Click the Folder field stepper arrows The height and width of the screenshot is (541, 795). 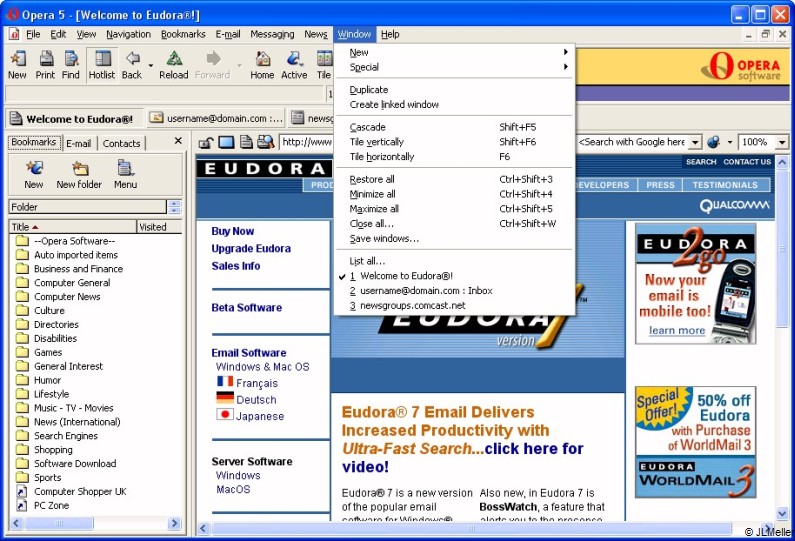174,207
